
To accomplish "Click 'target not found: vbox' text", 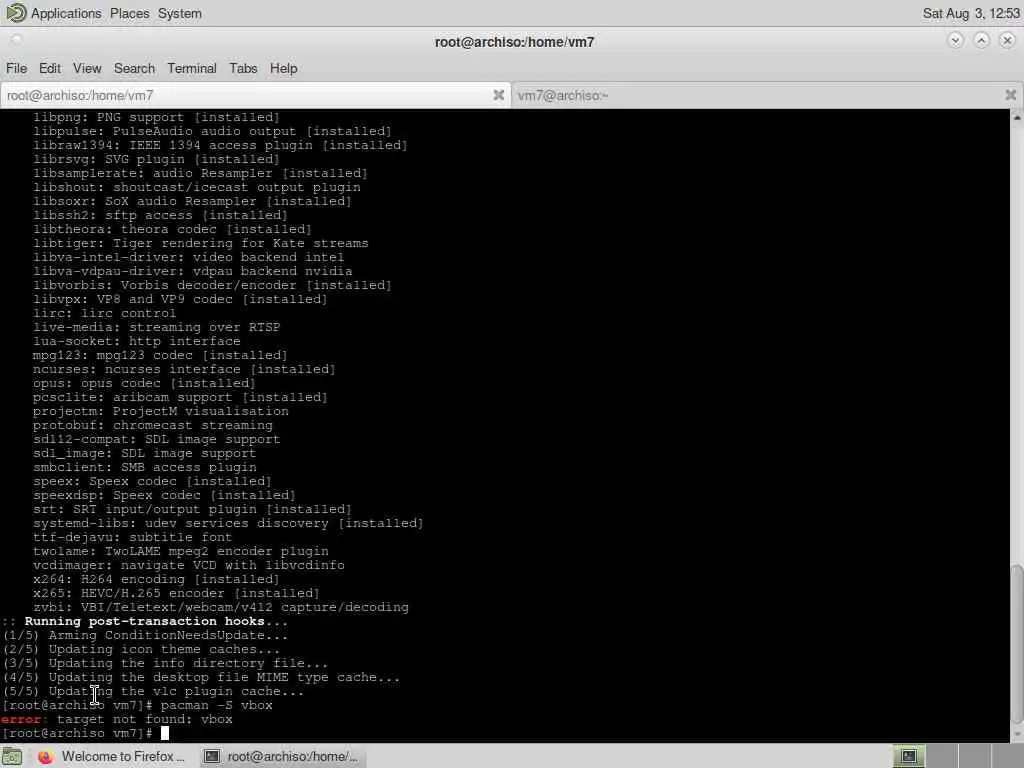I will 144,719.
